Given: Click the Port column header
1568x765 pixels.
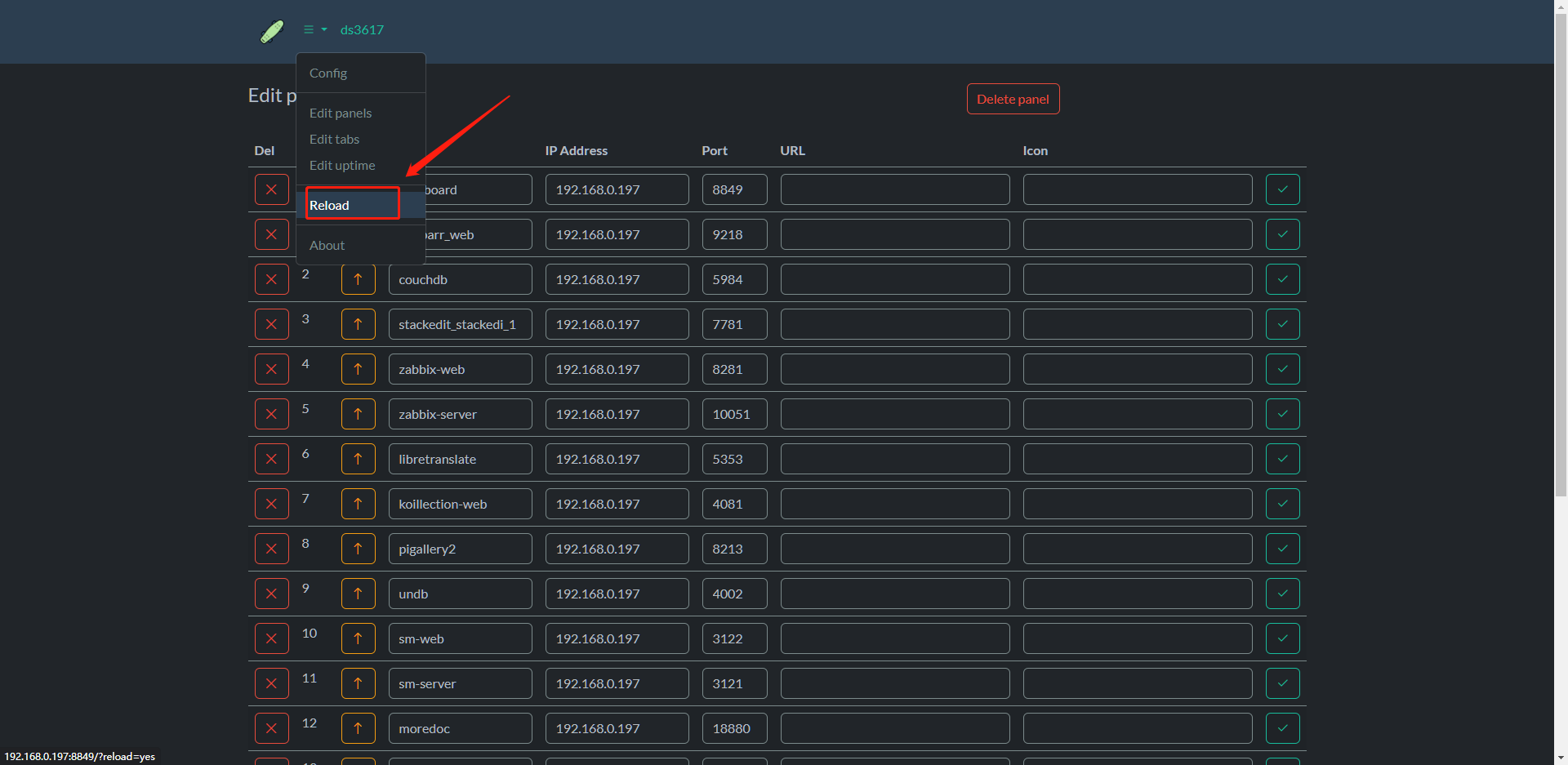Looking at the screenshot, I should click(x=715, y=150).
